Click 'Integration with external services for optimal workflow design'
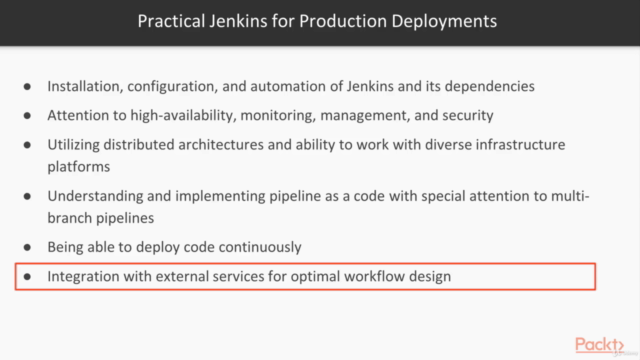 [249, 276]
